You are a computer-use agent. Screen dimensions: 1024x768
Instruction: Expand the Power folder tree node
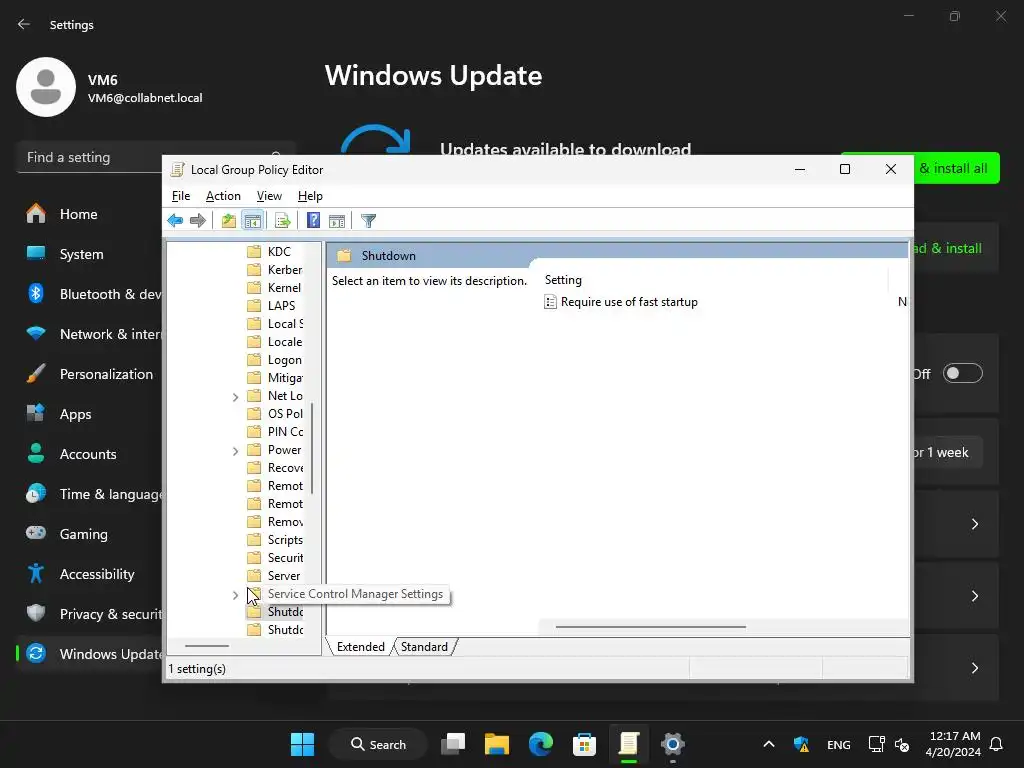[236, 451]
